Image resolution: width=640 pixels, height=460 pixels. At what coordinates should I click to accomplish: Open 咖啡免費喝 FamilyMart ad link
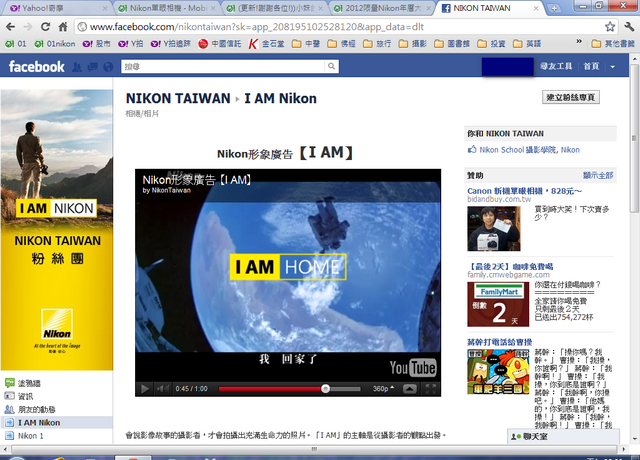(510, 267)
